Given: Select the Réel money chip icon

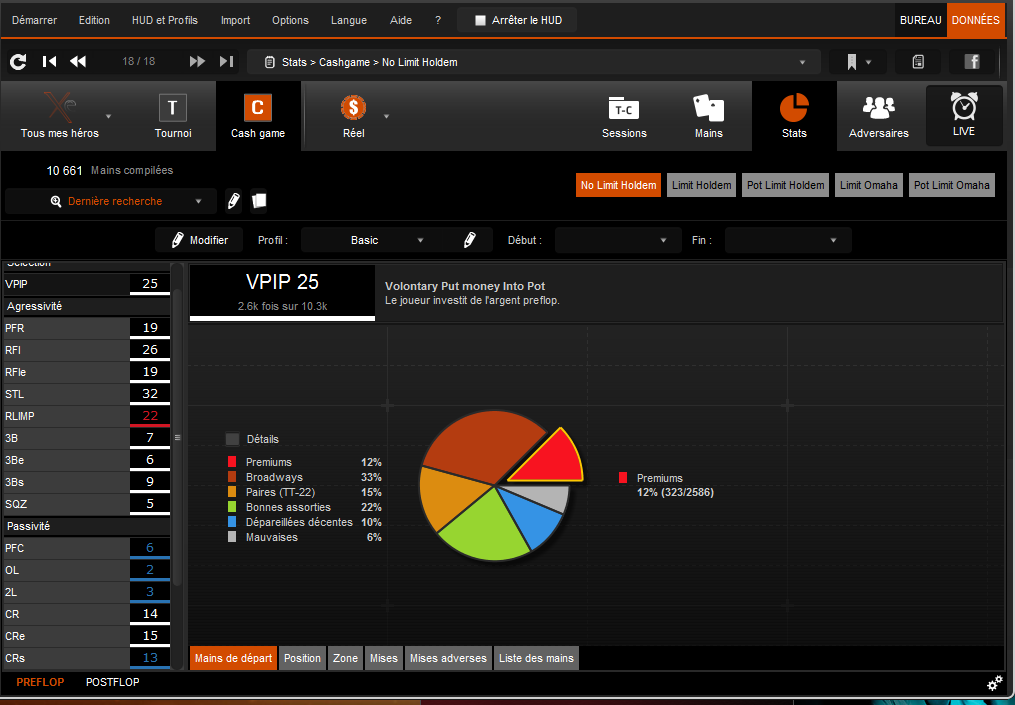Looking at the screenshot, I should [x=353, y=107].
